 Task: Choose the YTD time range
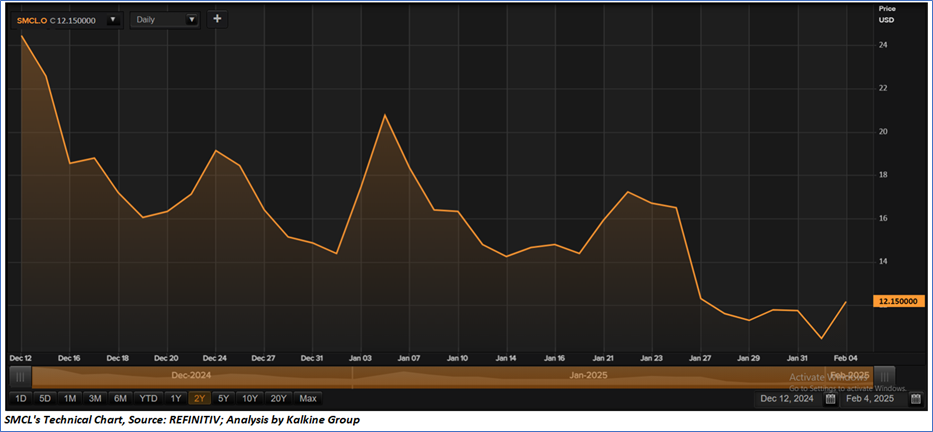[148, 399]
